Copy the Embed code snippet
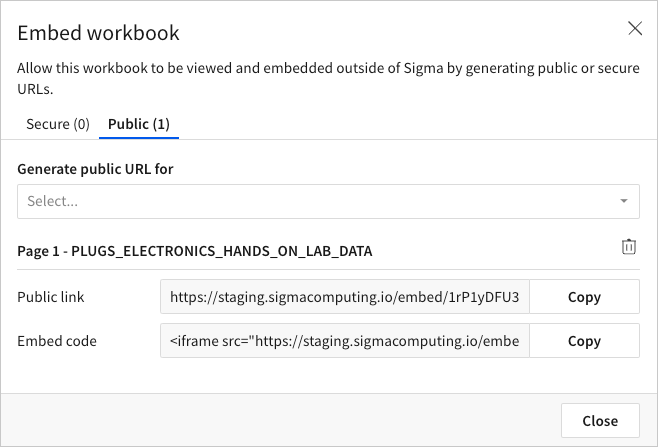The width and height of the screenshot is (658, 447). coord(584,341)
